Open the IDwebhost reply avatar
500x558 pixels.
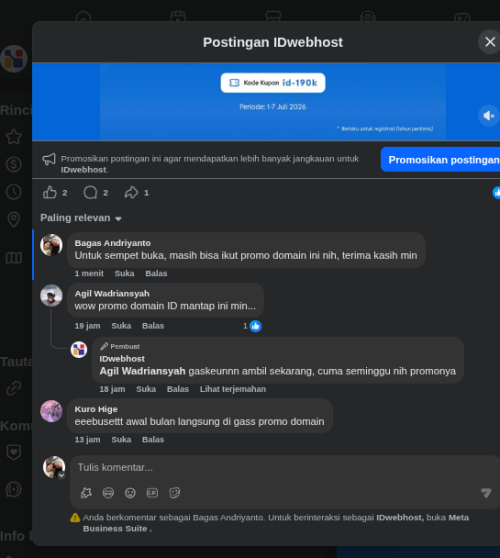(x=79, y=350)
